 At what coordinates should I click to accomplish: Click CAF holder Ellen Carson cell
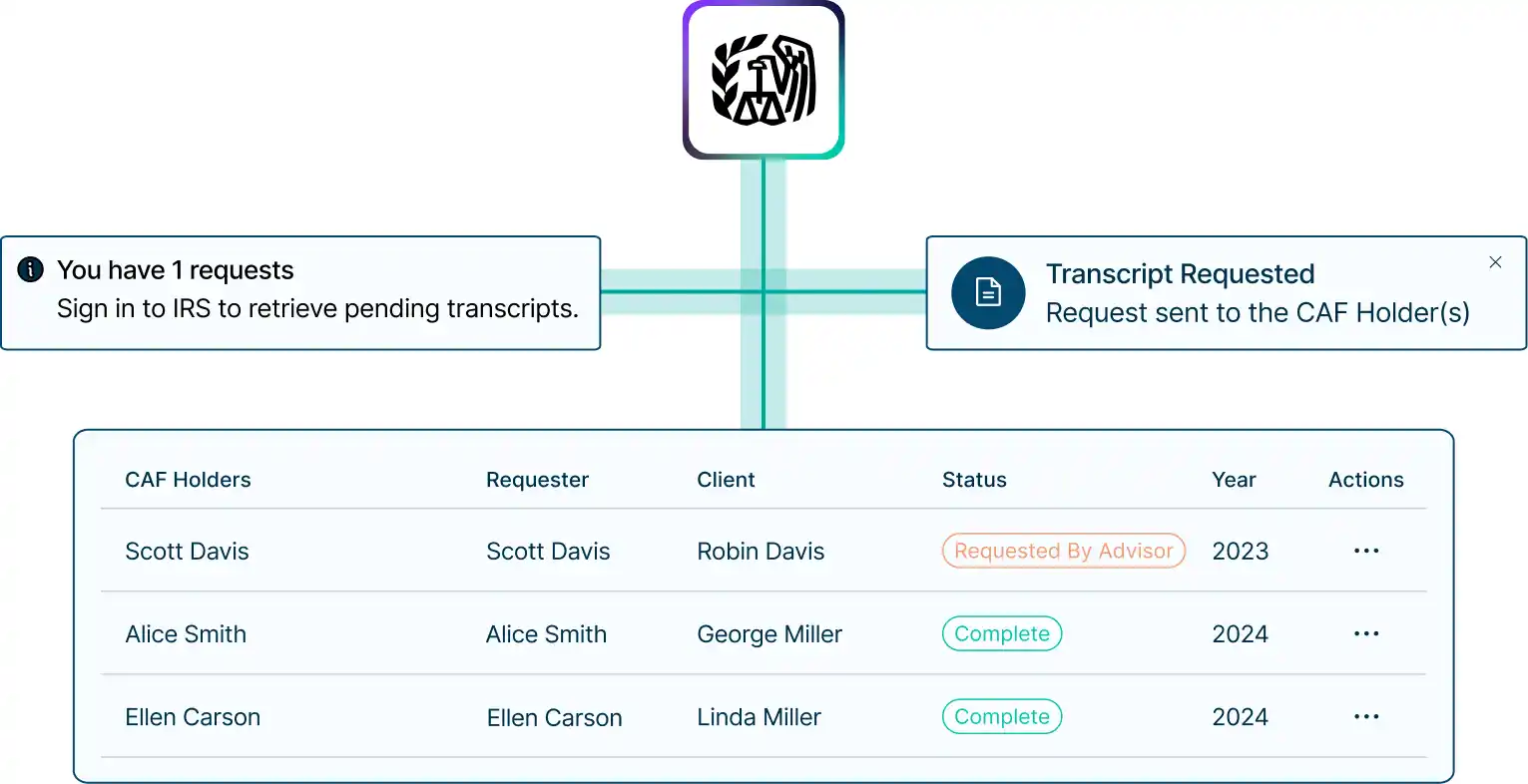tap(193, 716)
